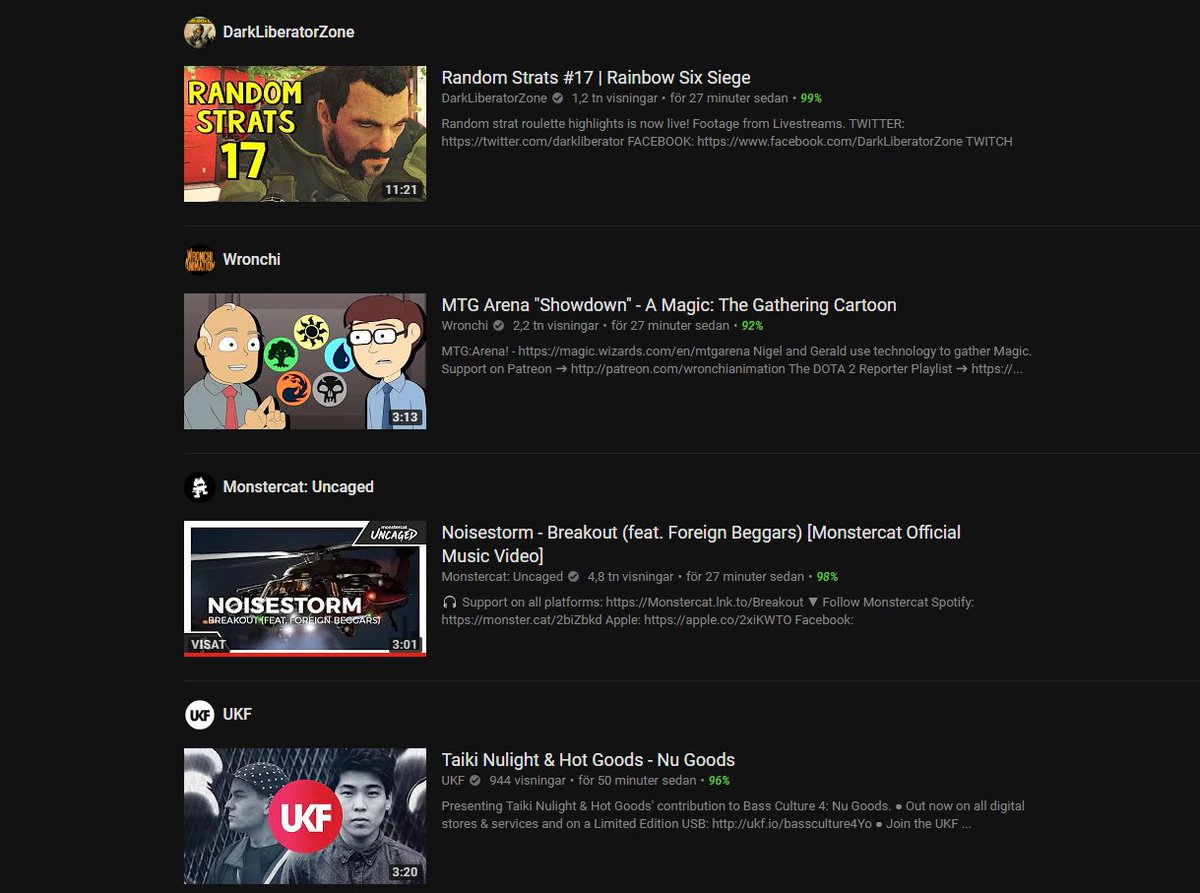
Task: Click the 3:20 duration badge
Action: pos(405,871)
